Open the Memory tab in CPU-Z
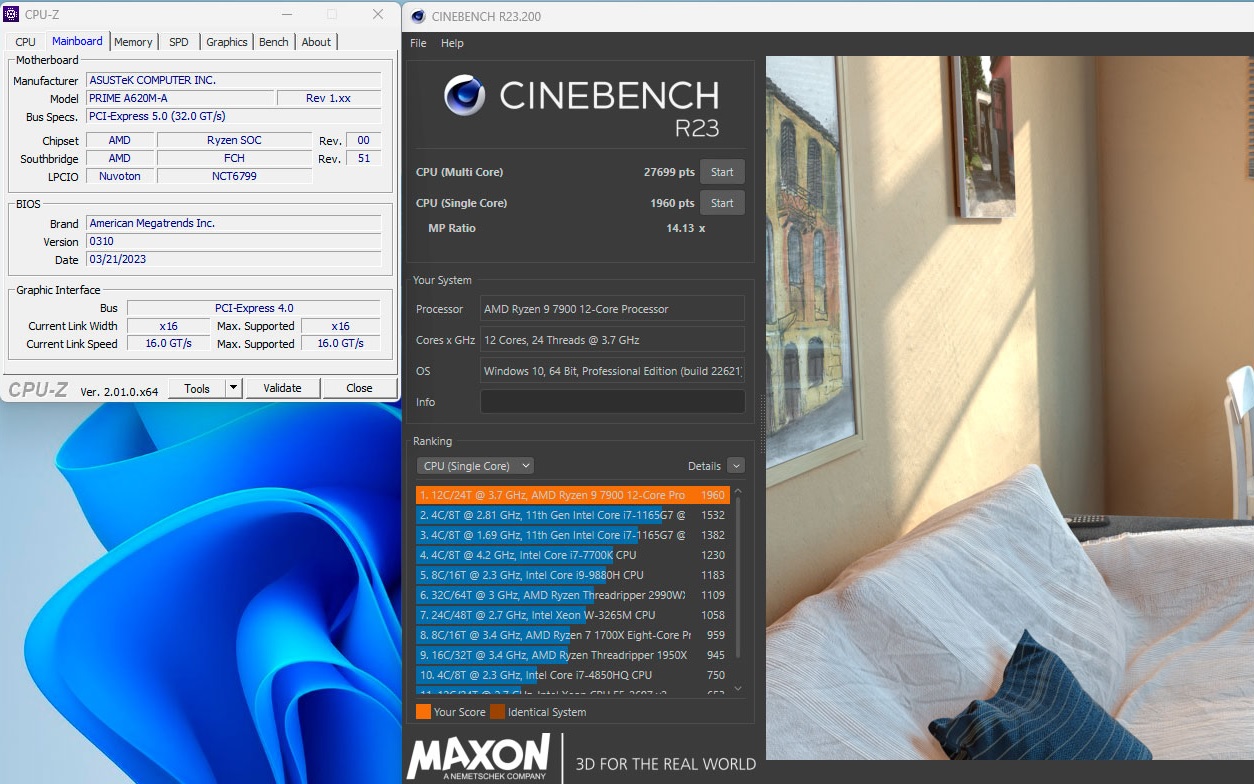 [x=133, y=42]
